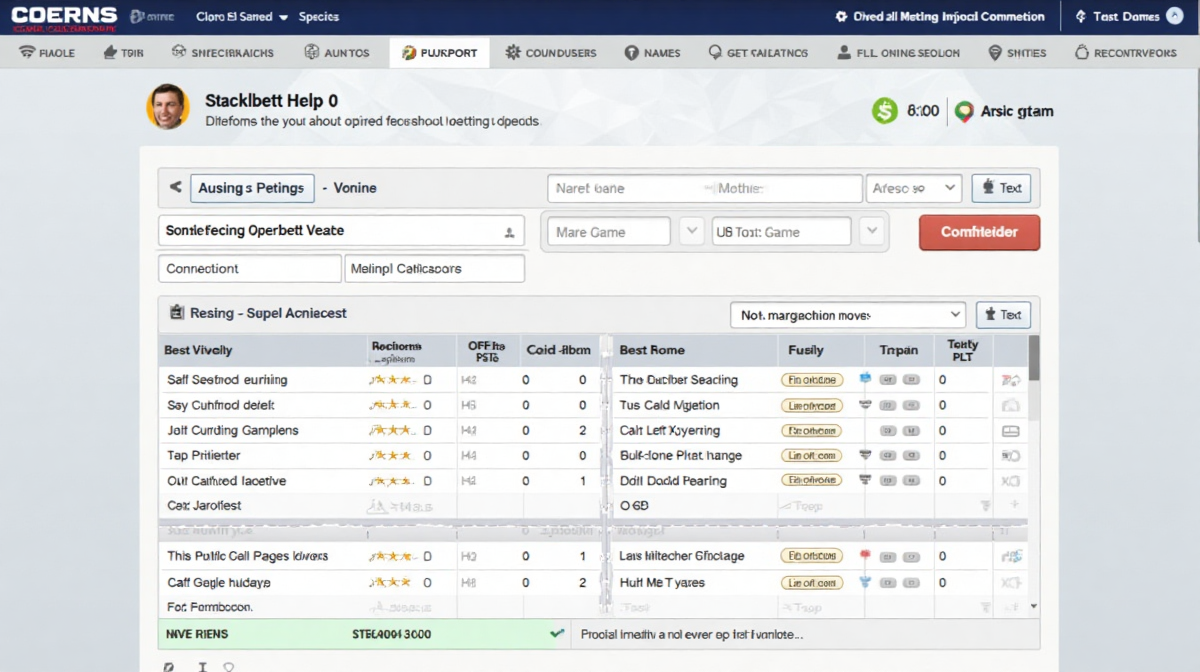Toggle first gray switch in Doll Dodd Pearing row
The width and height of the screenshot is (1200, 672).
(887, 481)
